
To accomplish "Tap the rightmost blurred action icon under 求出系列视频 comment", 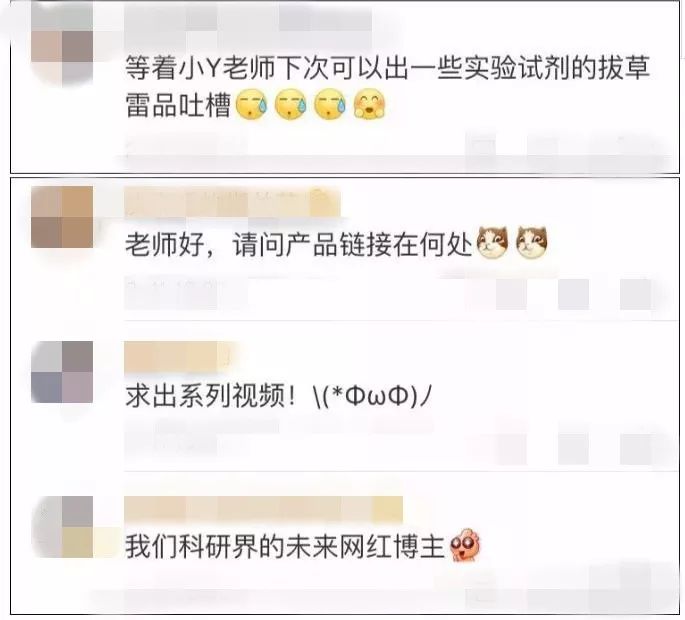I will coord(635,449).
